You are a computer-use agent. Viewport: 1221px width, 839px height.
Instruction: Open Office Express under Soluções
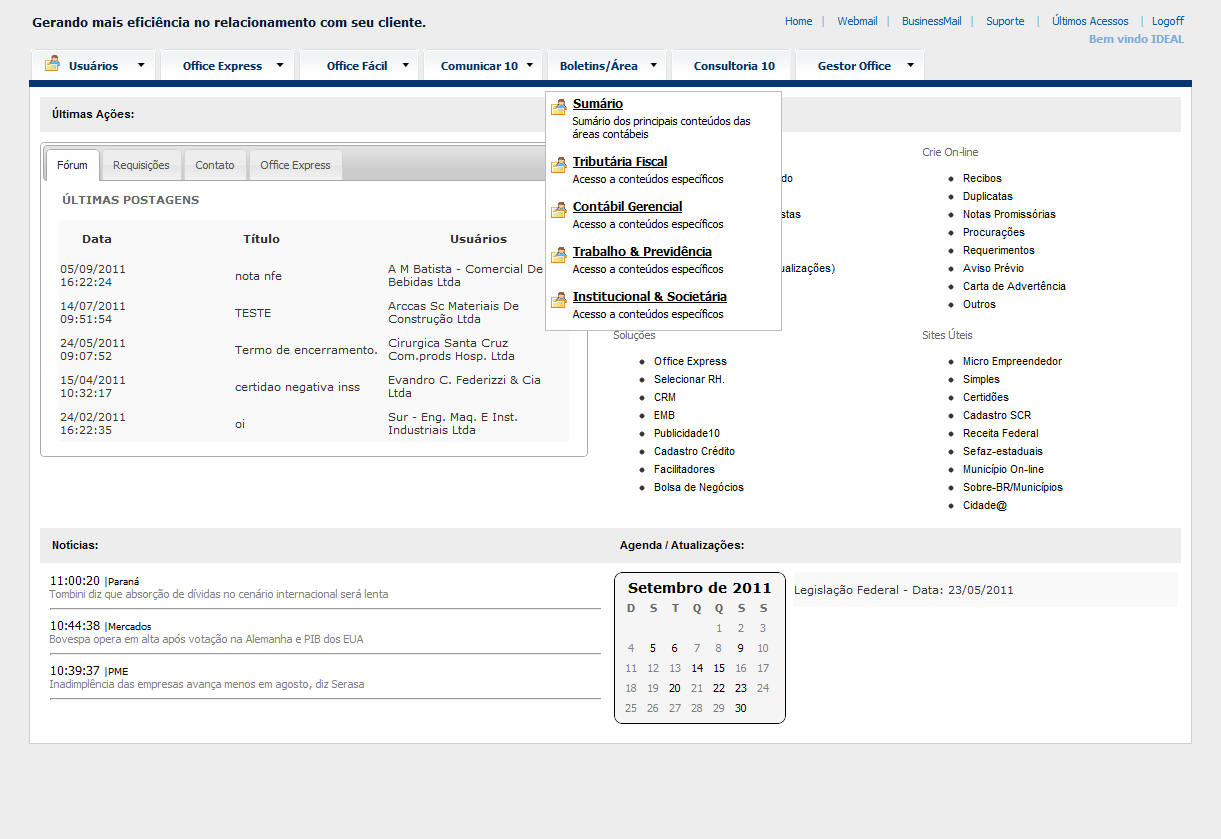(690, 361)
